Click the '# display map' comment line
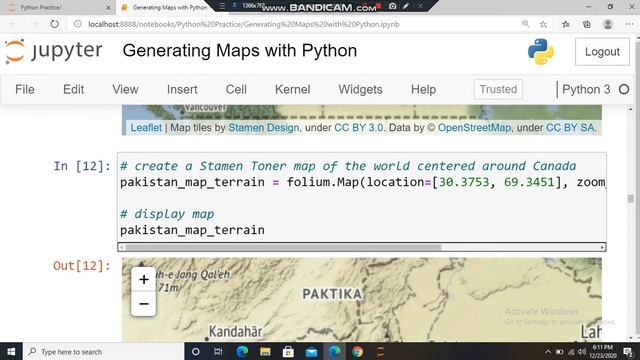The width and height of the screenshot is (640, 360). click(x=167, y=214)
